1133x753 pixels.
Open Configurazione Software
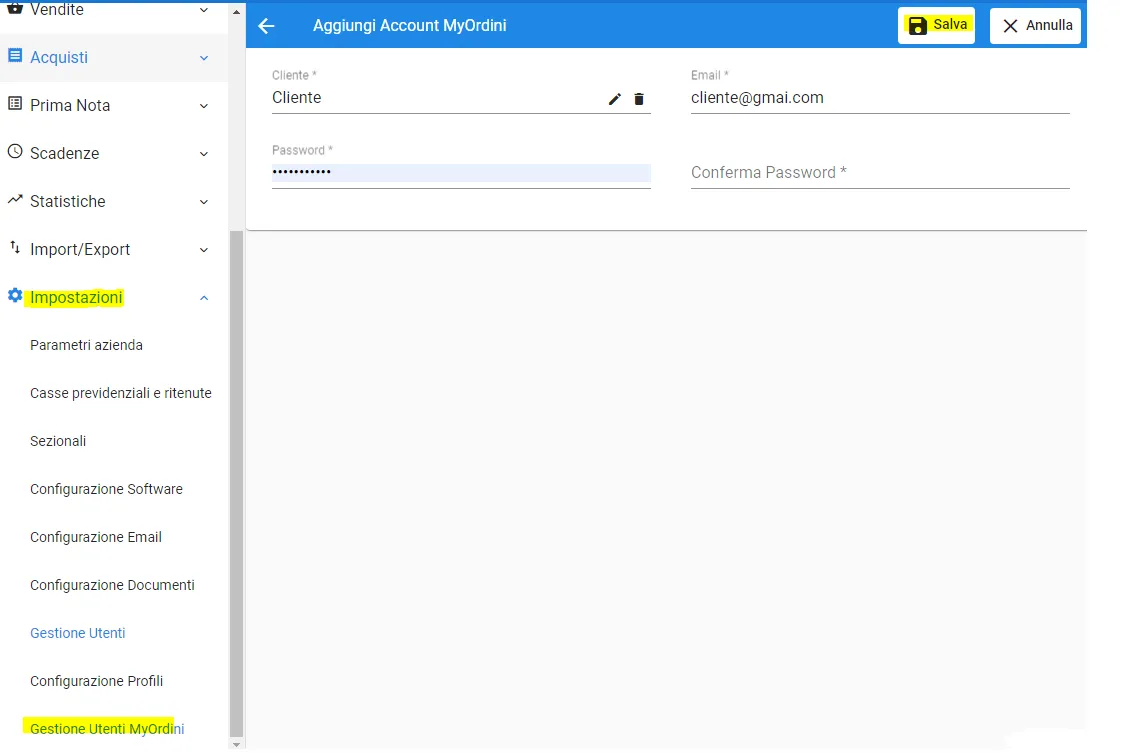tap(106, 489)
